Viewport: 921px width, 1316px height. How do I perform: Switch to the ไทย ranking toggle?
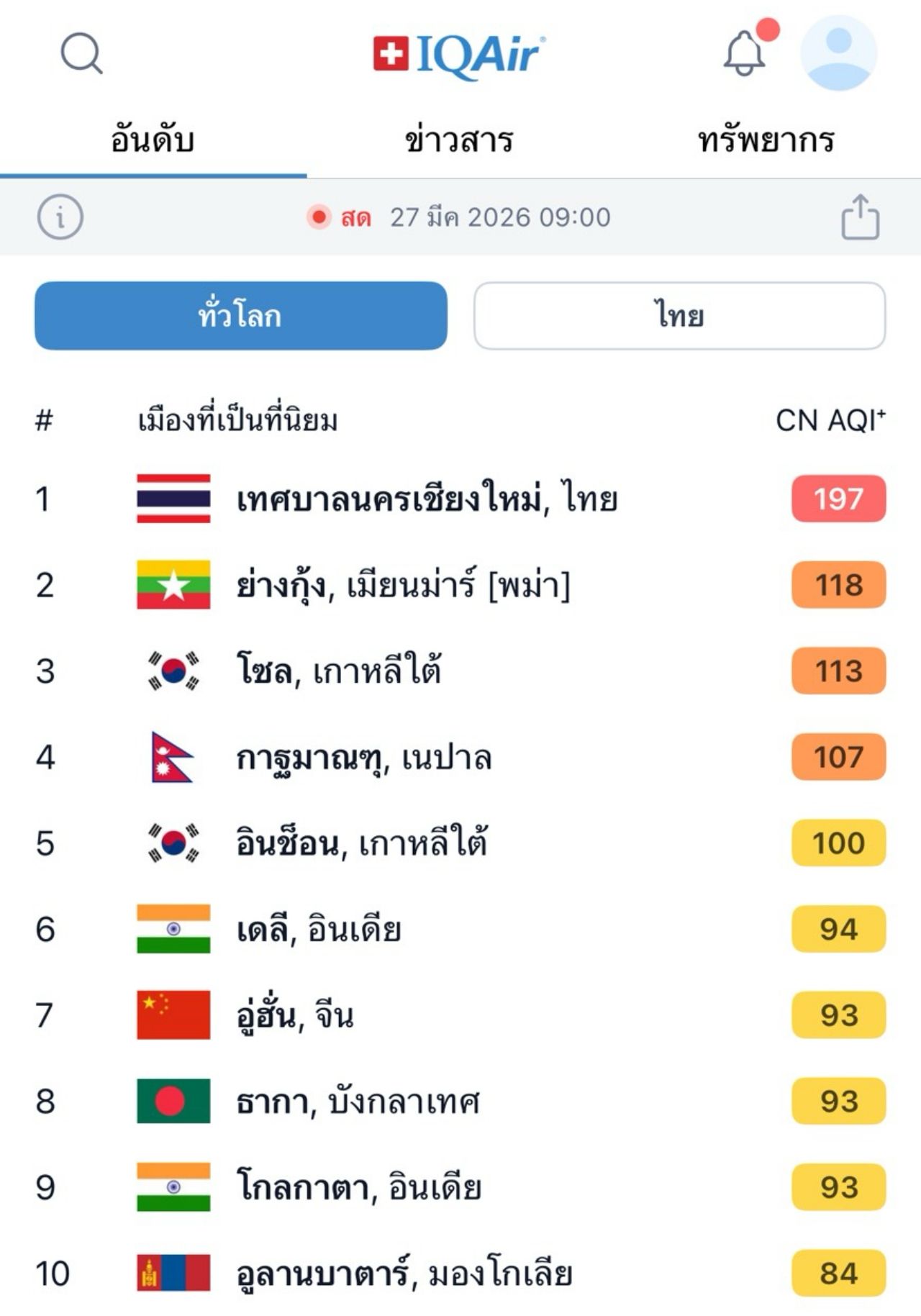(x=679, y=316)
